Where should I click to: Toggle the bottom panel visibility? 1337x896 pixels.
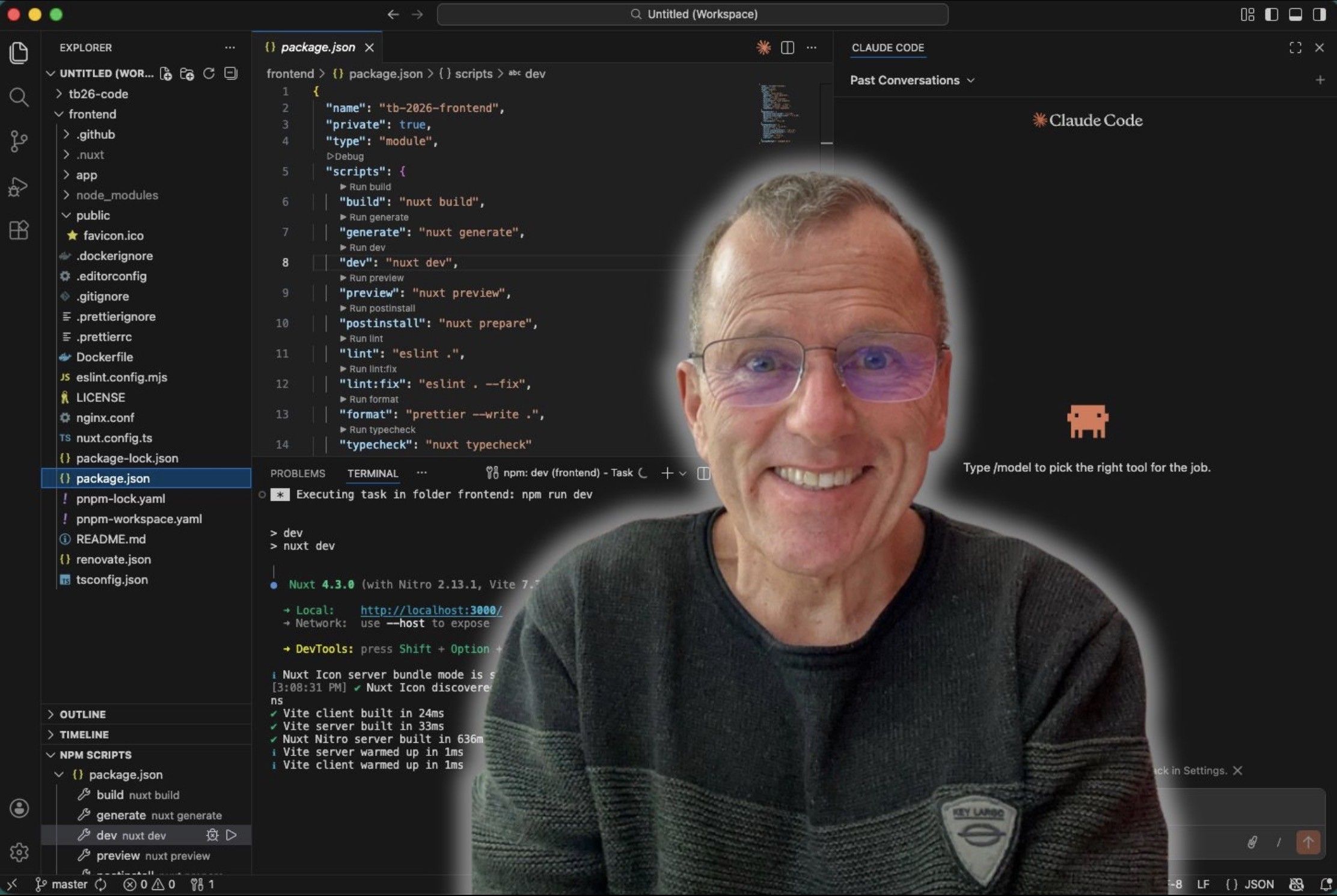[x=1296, y=14]
